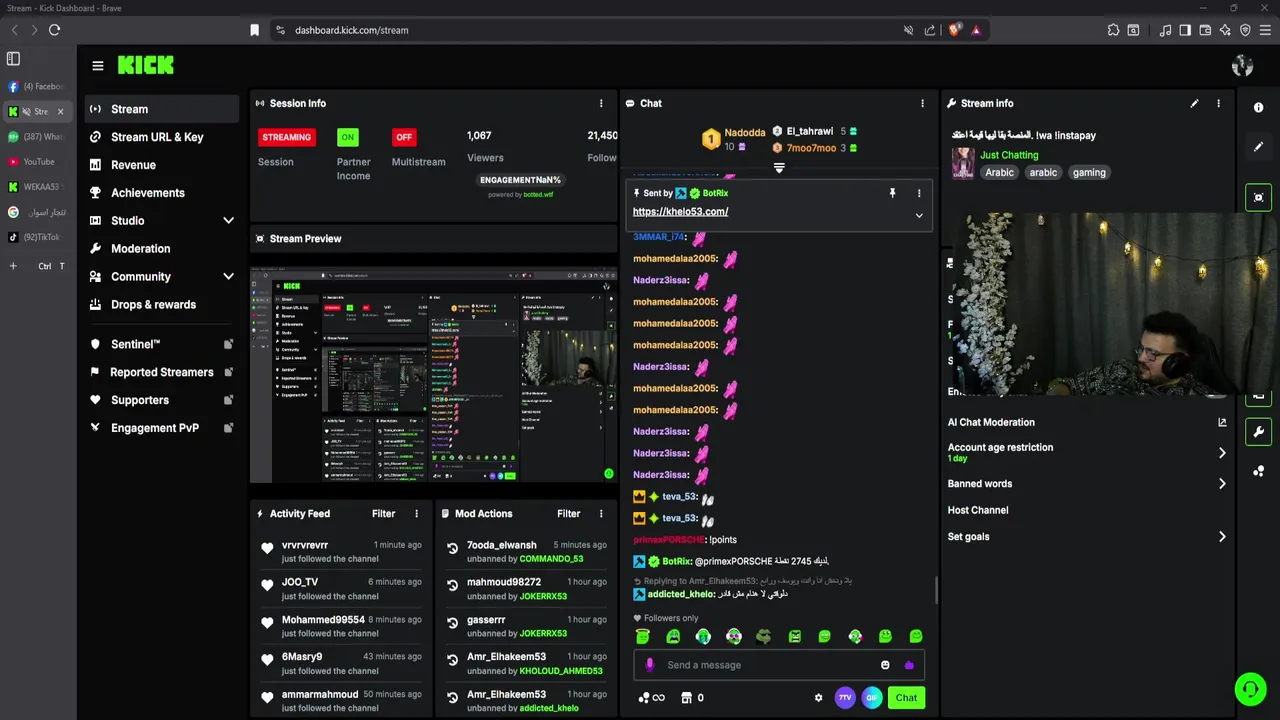Go to Kick home via logo
Image resolution: width=1280 pixels, height=720 pixels.
[145, 65]
